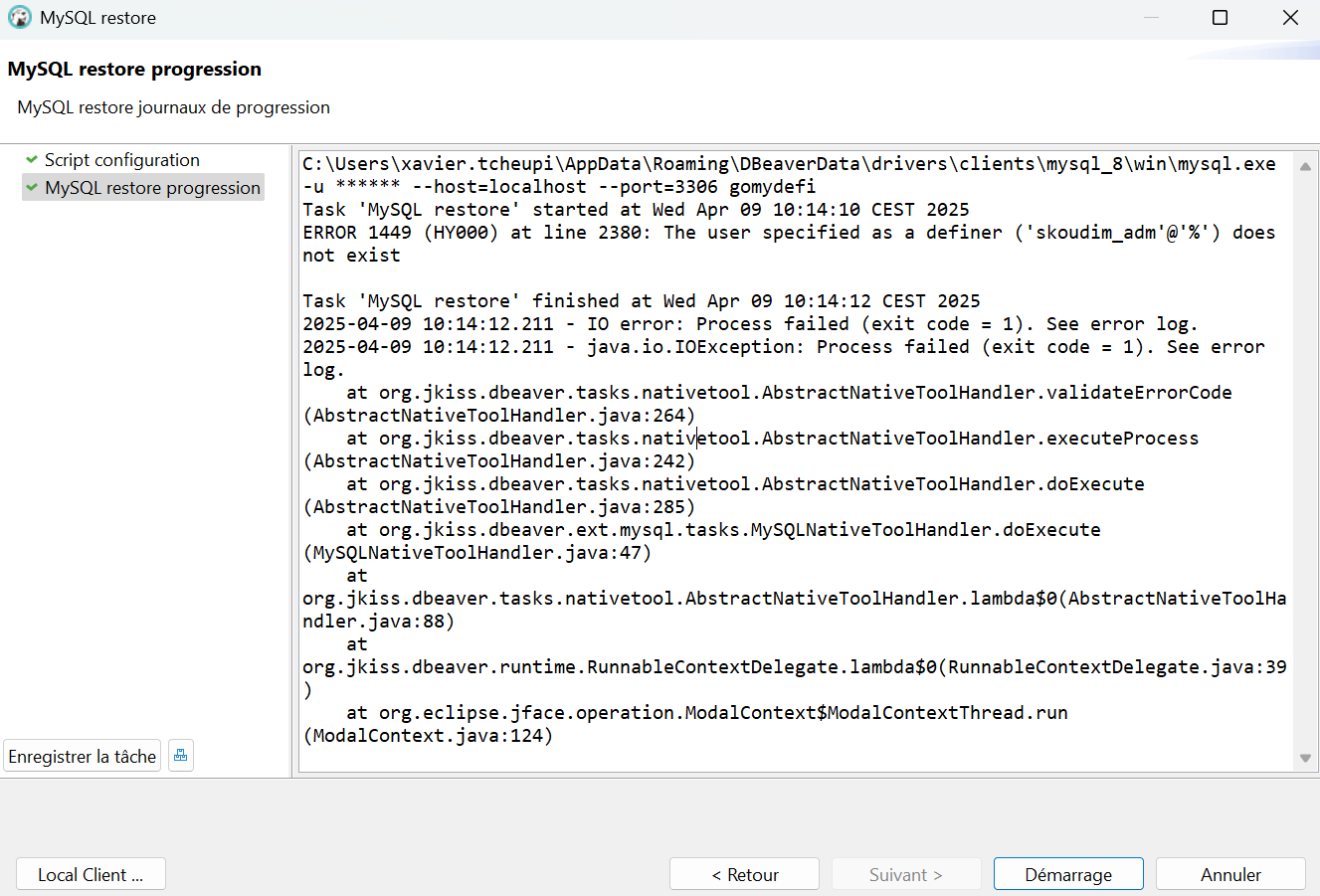
Task: Select the Script configuration step
Action: coord(121,160)
